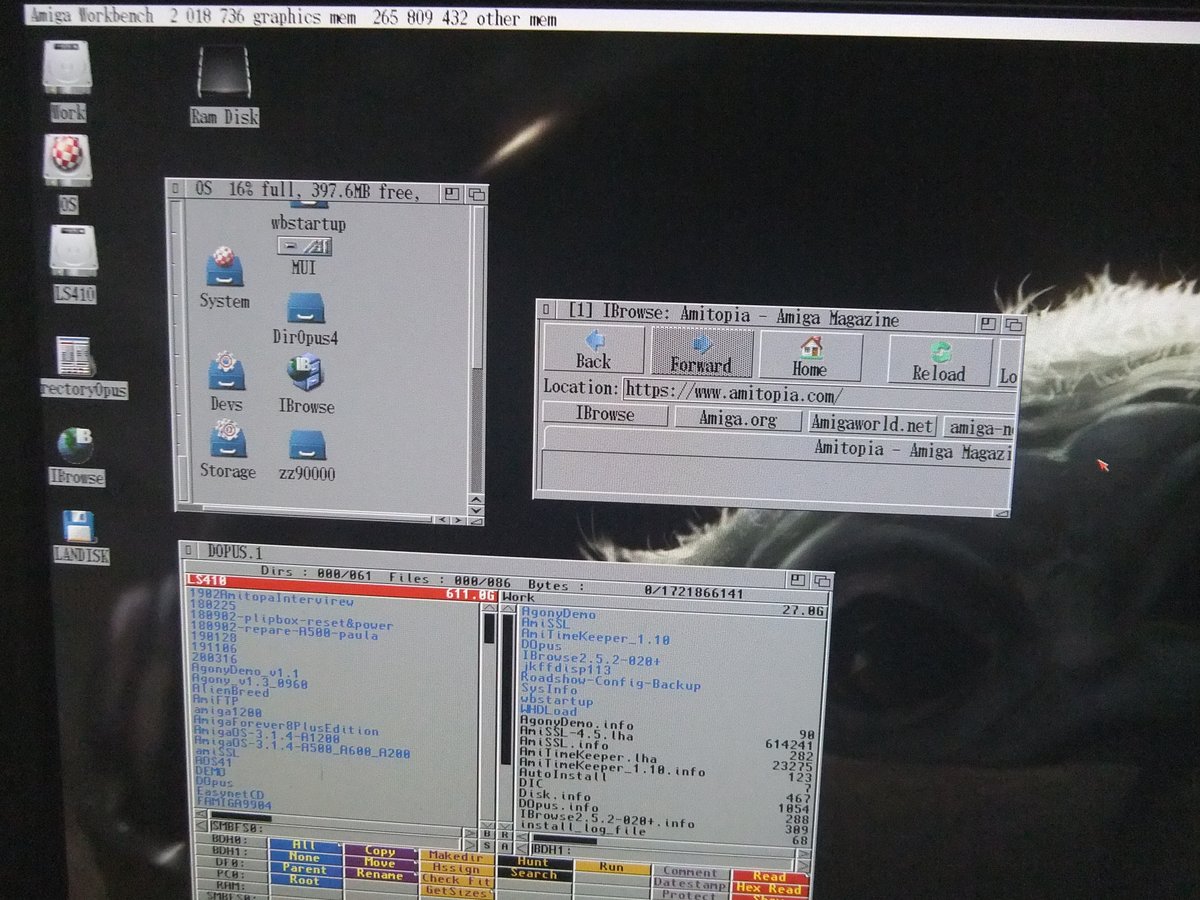This screenshot has width=1200, height=900.
Task: Click the Datestamp button in DOpus
Action: pyautogui.click(x=691, y=884)
